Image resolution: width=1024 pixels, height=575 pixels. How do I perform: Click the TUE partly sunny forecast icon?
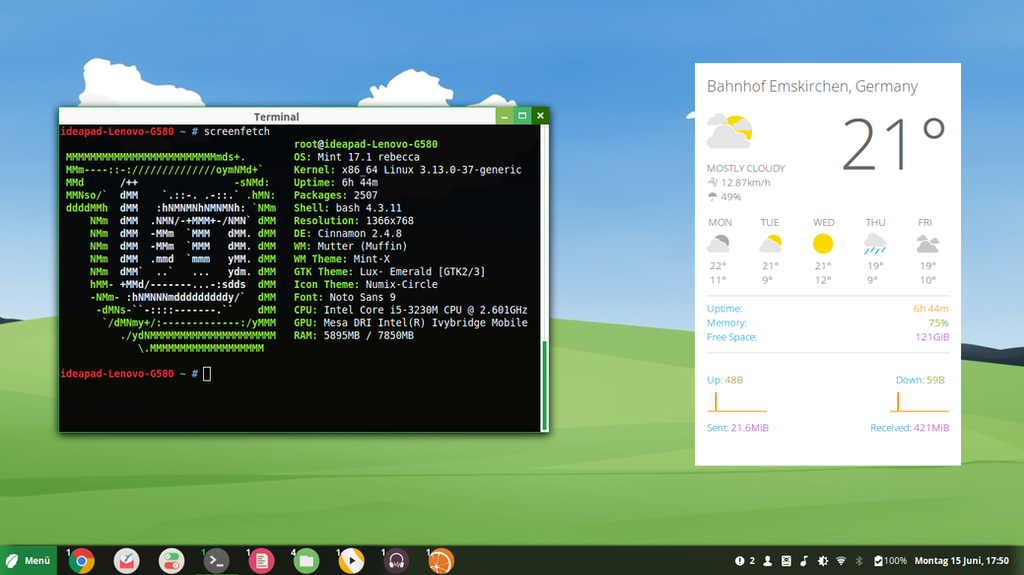[771, 244]
